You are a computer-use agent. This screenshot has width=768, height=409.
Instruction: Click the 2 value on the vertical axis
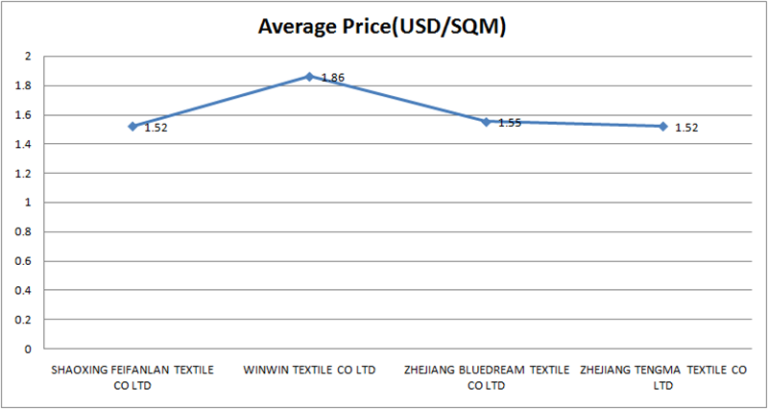(29, 56)
